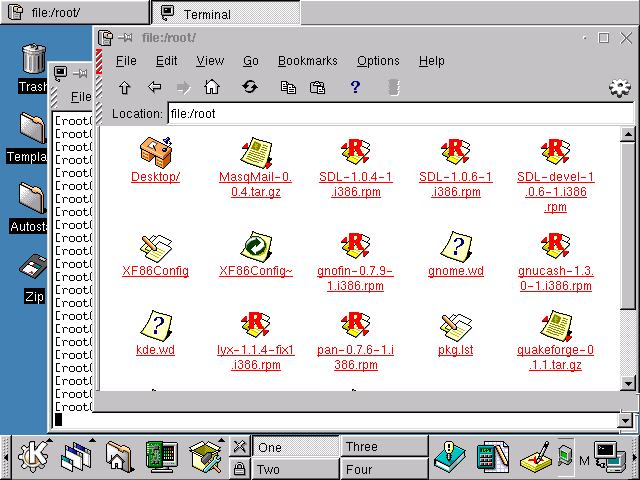Viewport: 640px width, 480px height.
Task: Open Trash on the desktop
Action: (x=33, y=60)
